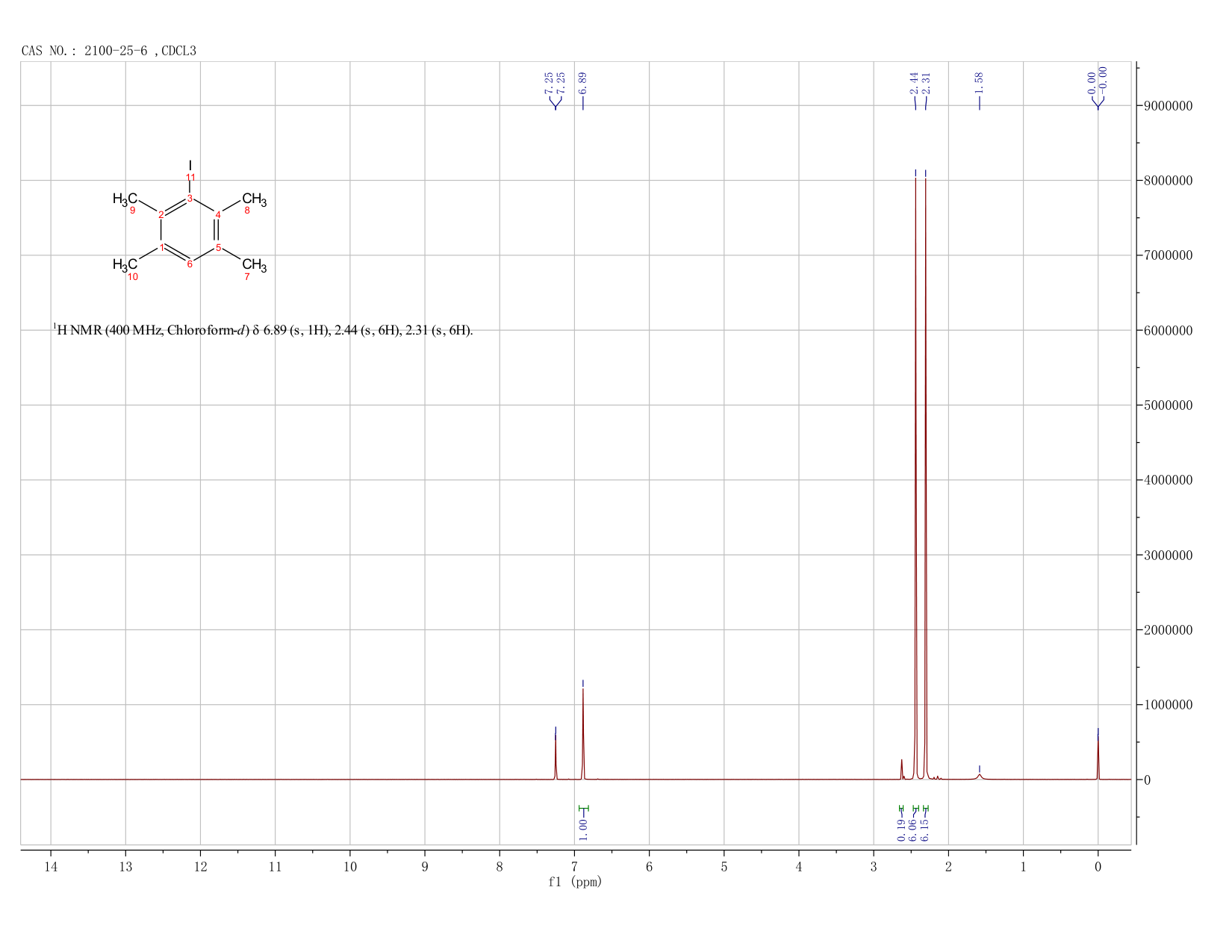Image resolution: width=1232 pixels, height=952 pixels.
Task: Click the 6000000 intensity axis label
Action: coord(1168,331)
